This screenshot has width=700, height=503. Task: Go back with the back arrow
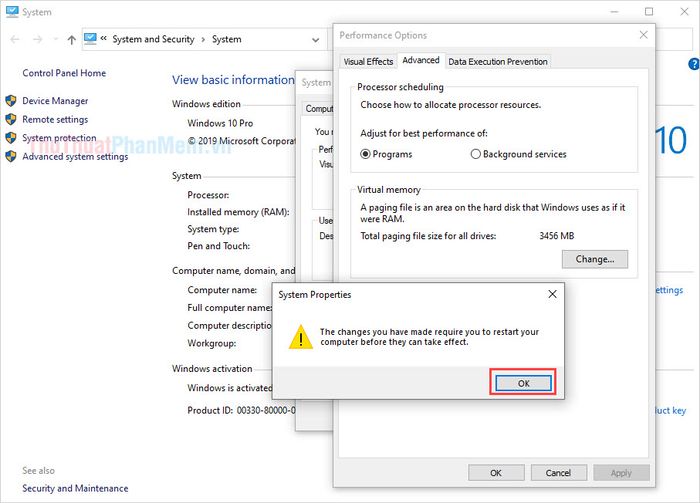pos(15,40)
